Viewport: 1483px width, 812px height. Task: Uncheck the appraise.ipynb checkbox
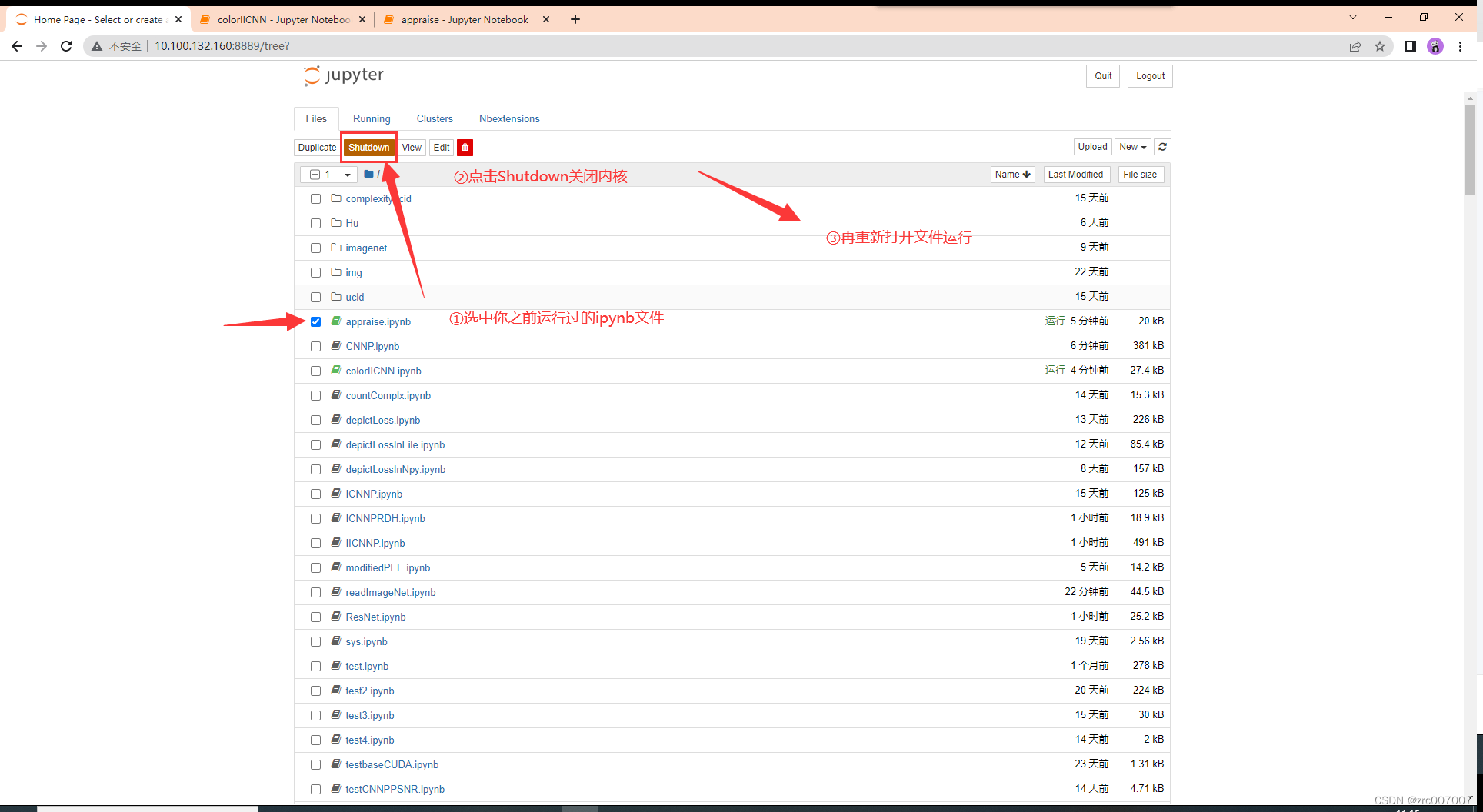point(315,321)
